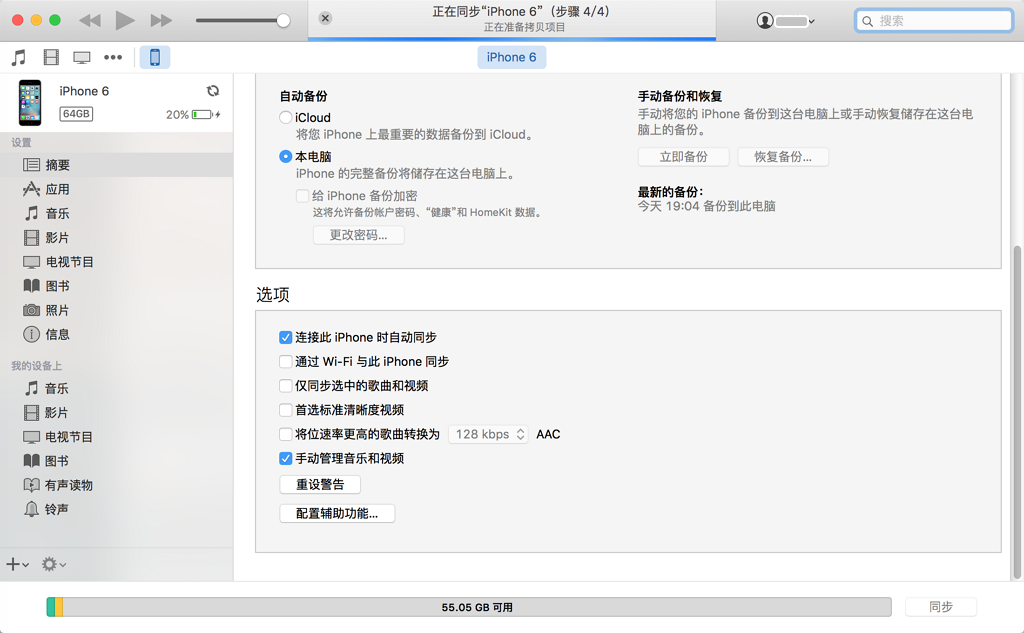Open the account dropdown menu
The height and width of the screenshot is (633, 1024).
click(x=786, y=21)
